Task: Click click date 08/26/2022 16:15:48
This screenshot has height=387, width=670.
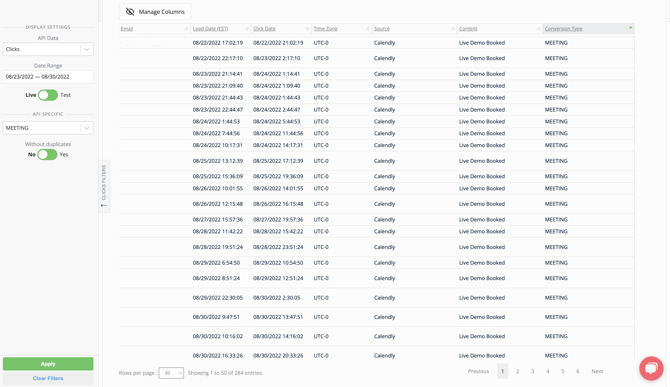Action: pyautogui.click(x=278, y=204)
